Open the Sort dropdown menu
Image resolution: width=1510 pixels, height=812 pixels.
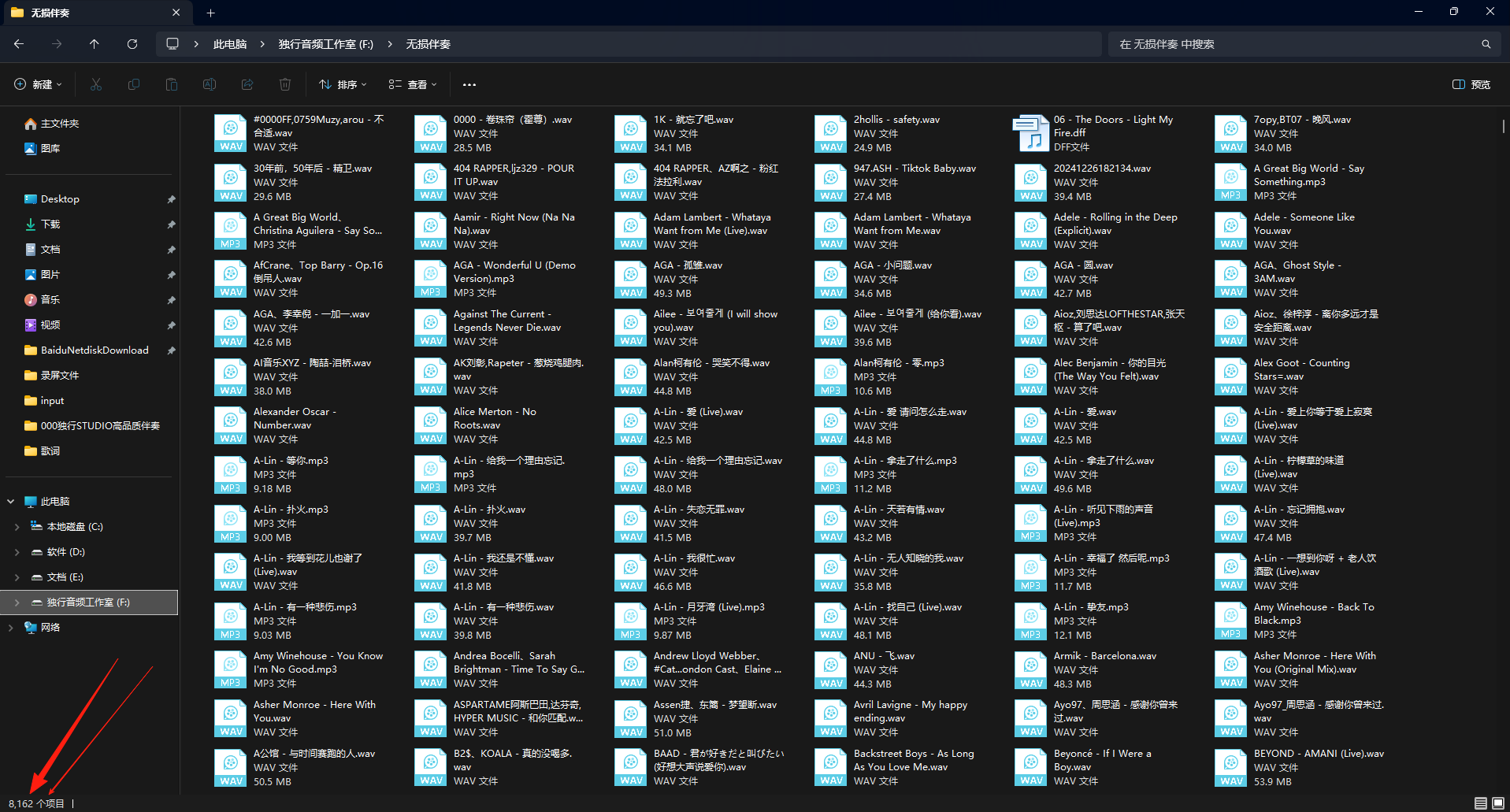pos(343,84)
